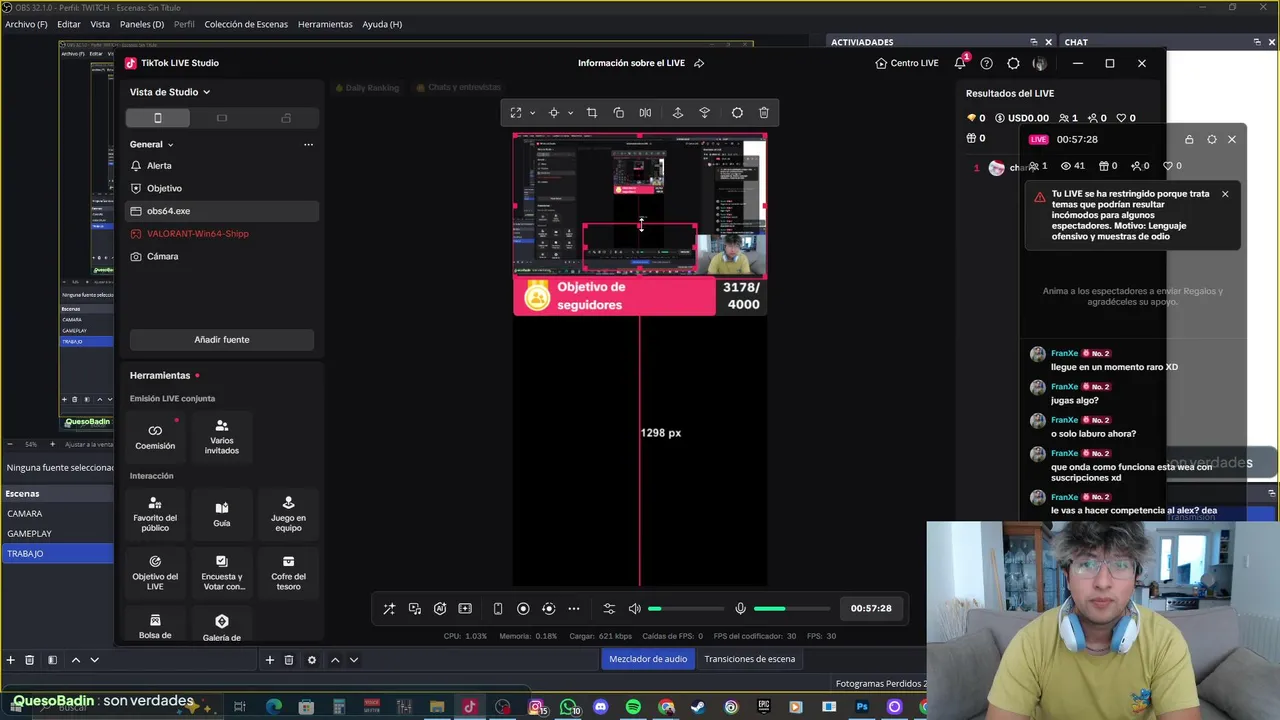Open TikTok notifications bell
Viewport: 1280px width, 720px height.
(960, 63)
